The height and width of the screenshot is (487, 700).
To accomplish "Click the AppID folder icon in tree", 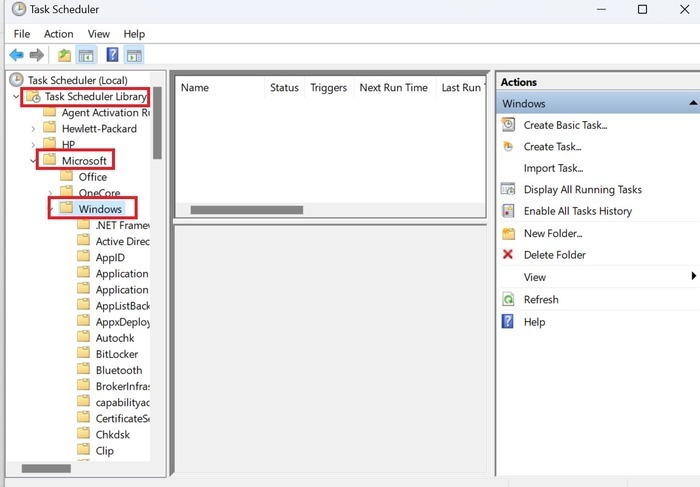I will click(83, 257).
